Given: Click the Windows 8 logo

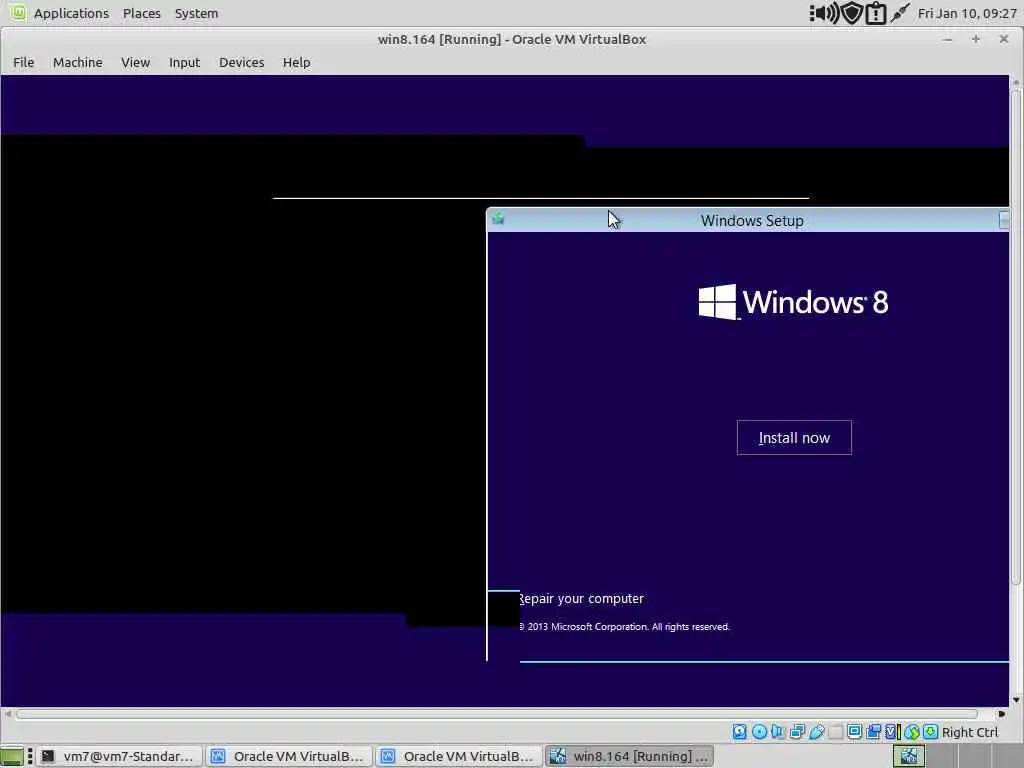Looking at the screenshot, I should (x=793, y=302).
